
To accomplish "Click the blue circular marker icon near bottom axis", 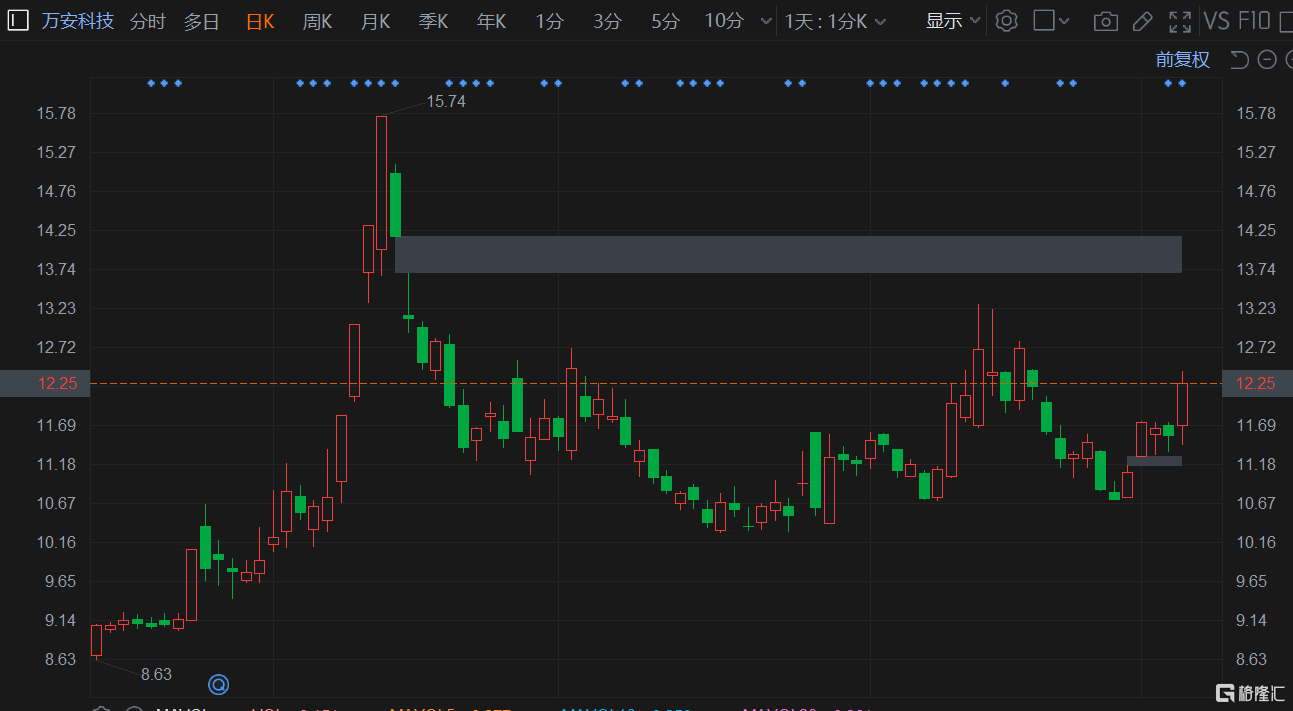I will 218,685.
